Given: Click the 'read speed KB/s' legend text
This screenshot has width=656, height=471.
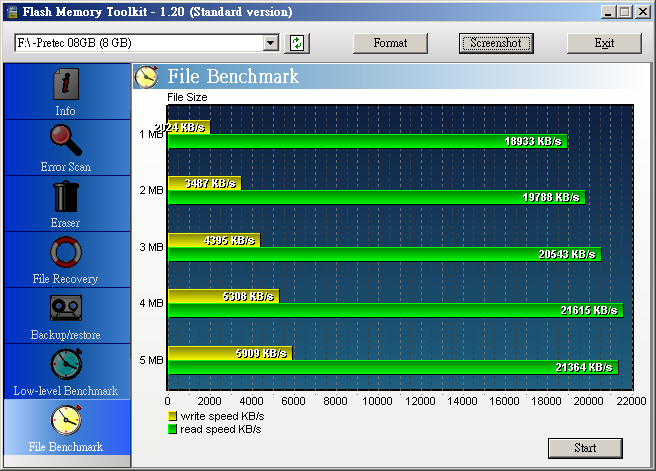Looking at the screenshot, I should point(220,429).
